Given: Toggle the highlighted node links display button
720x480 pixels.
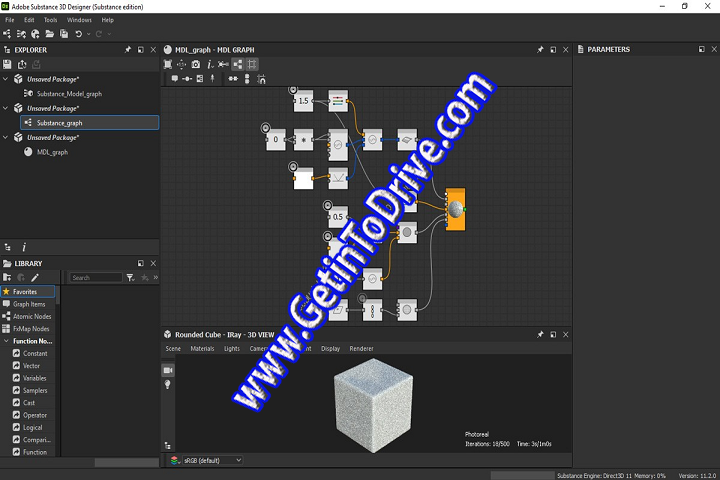Looking at the screenshot, I should (x=237, y=64).
